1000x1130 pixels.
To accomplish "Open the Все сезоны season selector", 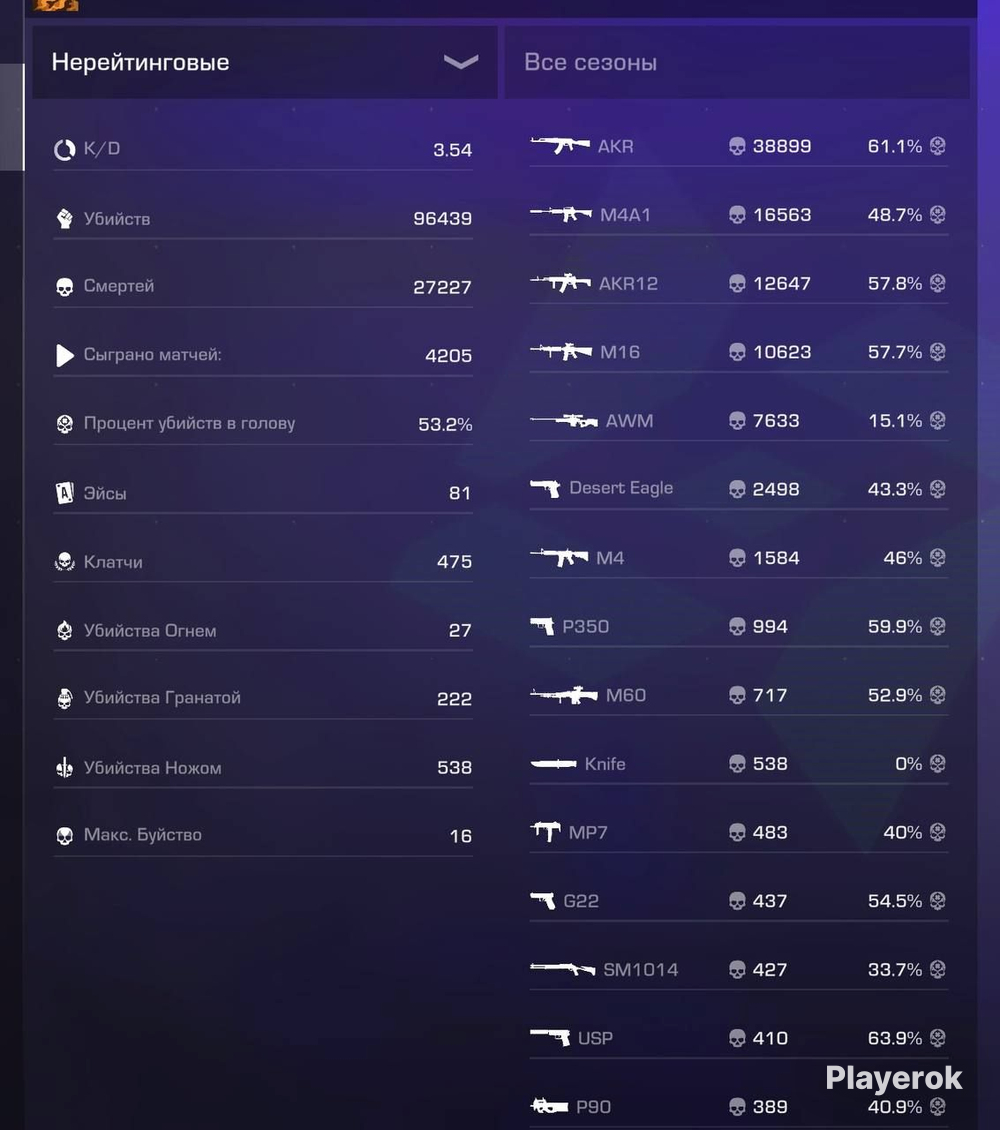I will click(737, 63).
